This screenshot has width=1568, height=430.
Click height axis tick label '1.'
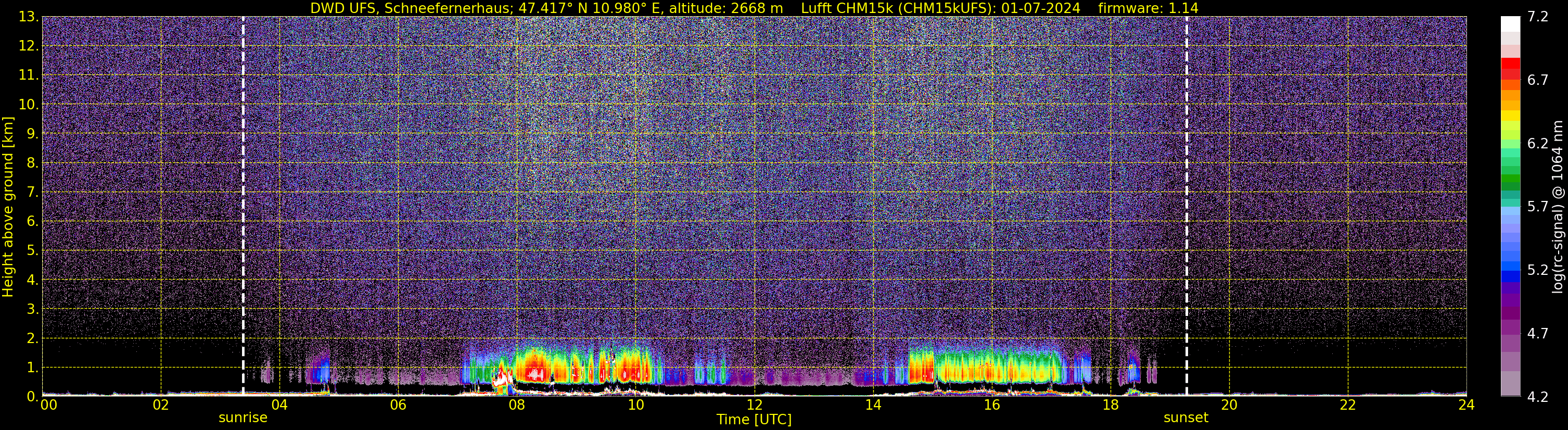click(x=32, y=367)
